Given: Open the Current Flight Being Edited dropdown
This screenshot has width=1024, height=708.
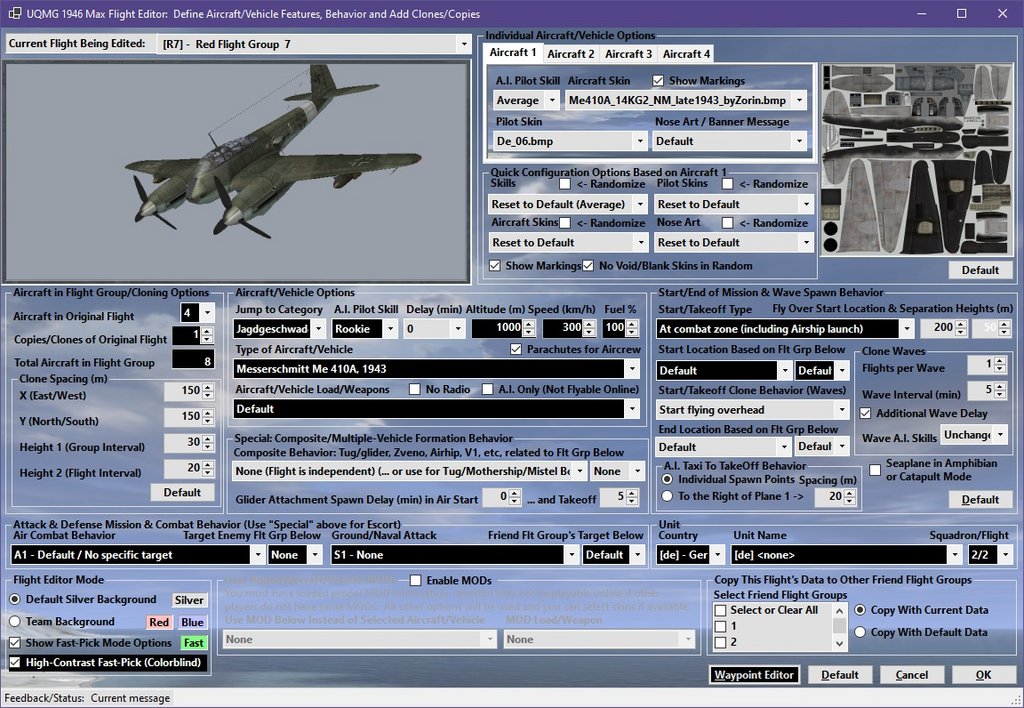Looking at the screenshot, I should (464, 44).
